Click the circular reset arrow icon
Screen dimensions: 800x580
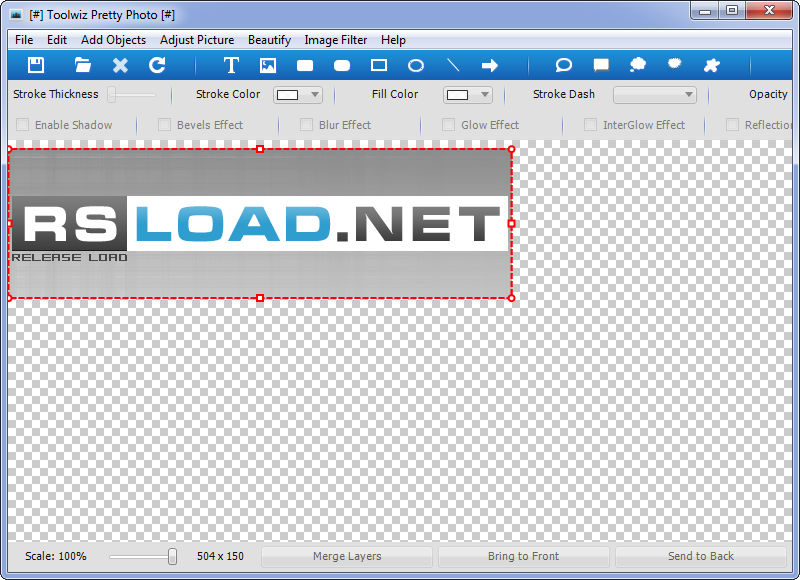(157, 65)
